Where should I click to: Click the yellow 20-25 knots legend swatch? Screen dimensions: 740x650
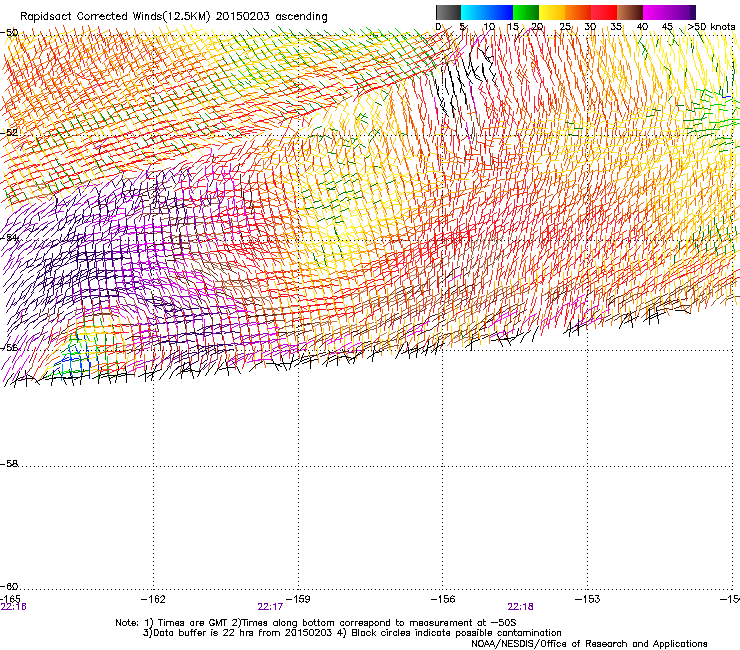coord(552,12)
